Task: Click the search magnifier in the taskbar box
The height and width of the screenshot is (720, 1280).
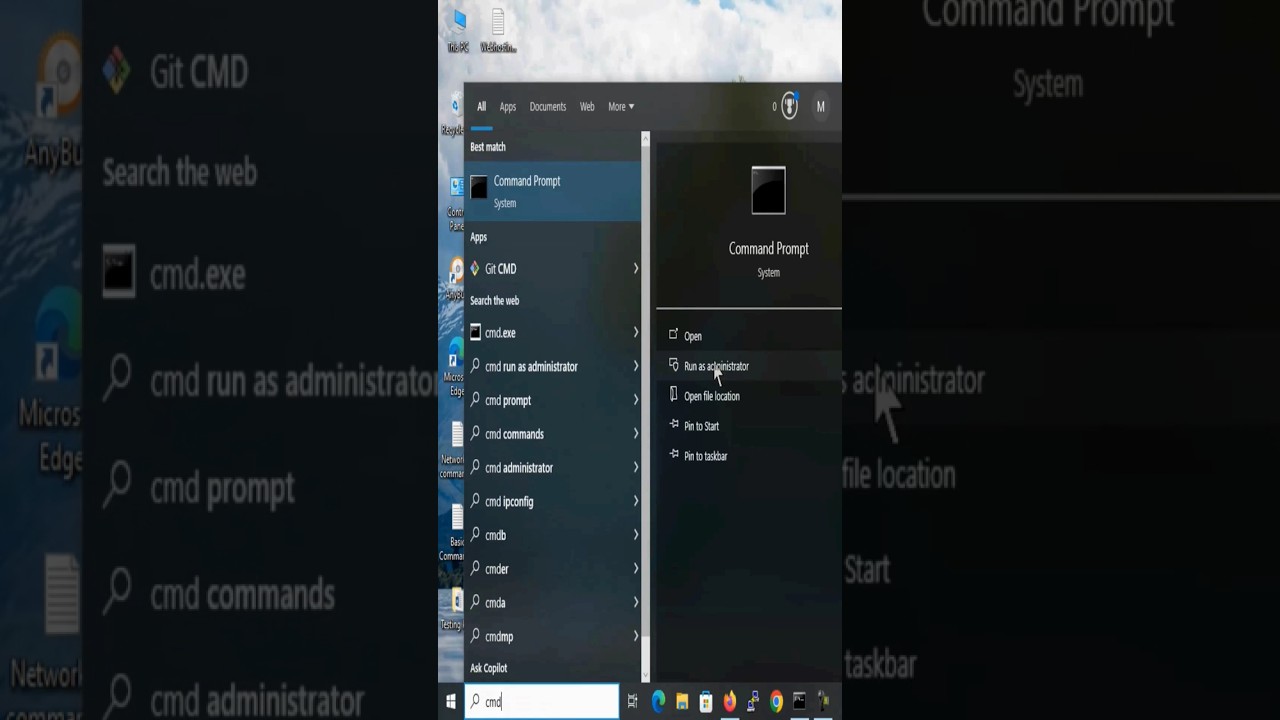Action: coord(475,702)
